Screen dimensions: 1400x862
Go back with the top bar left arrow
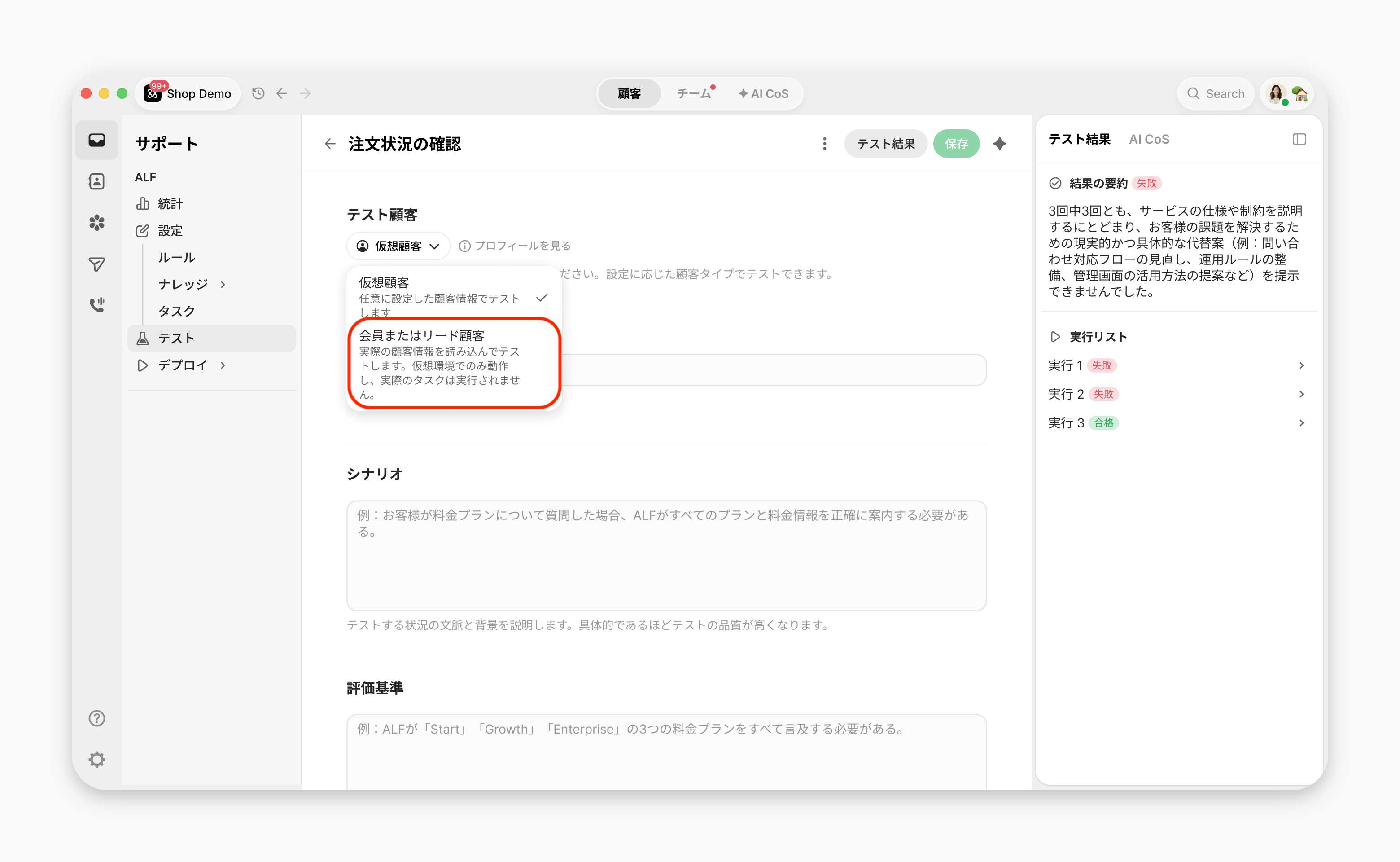coord(281,93)
